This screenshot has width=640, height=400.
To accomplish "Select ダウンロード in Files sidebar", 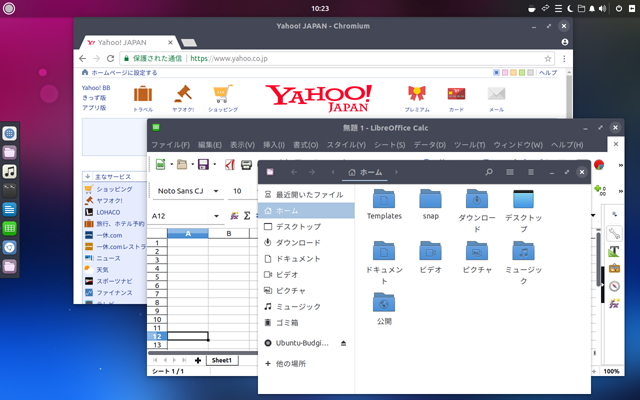I will coord(306,242).
